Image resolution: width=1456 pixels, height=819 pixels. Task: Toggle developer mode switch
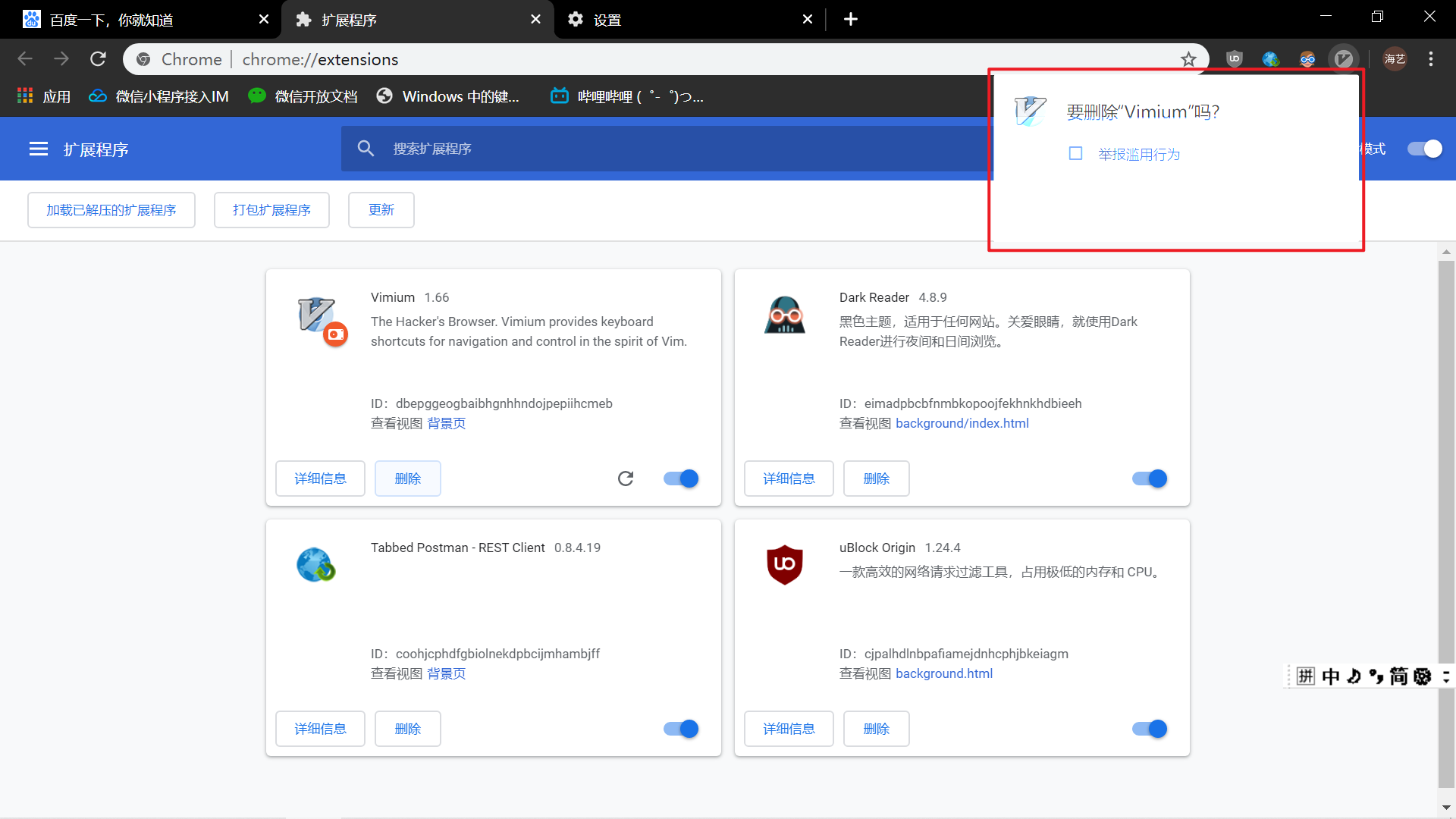[1425, 149]
